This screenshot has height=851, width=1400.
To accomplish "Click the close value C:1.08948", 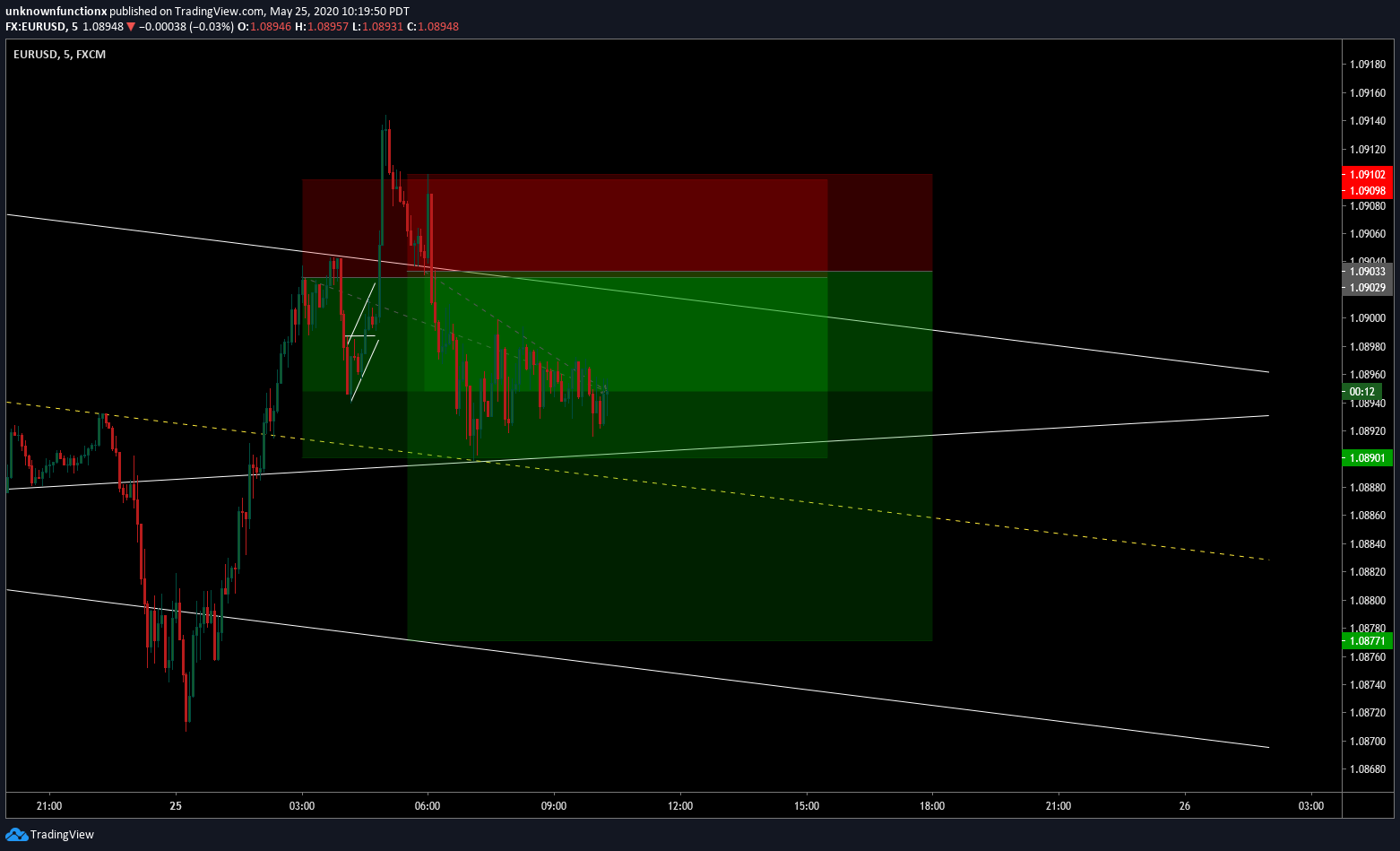I will [432, 27].
